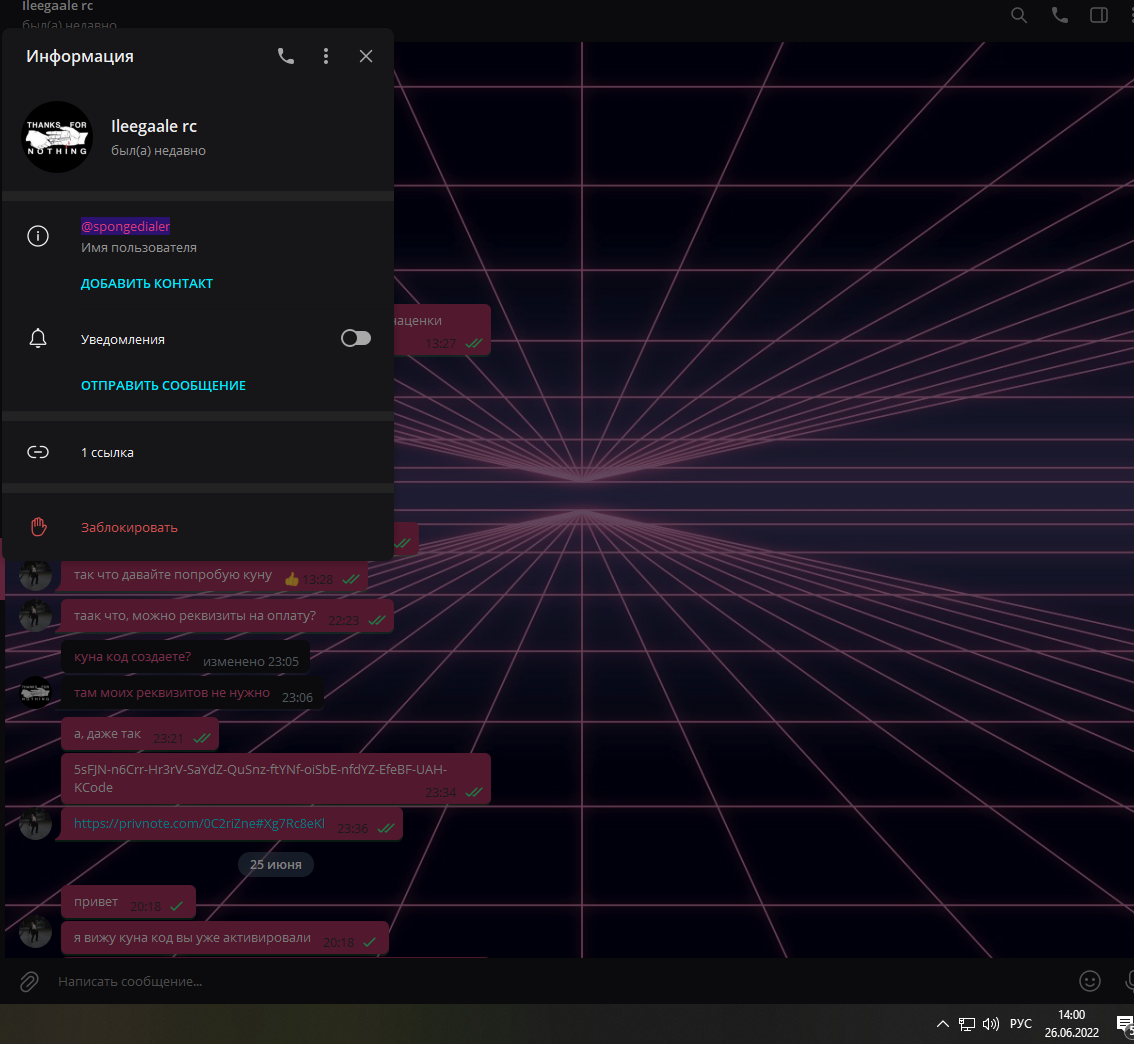
Task: Open the Ileegaale rc profile avatar
Action: (58, 137)
